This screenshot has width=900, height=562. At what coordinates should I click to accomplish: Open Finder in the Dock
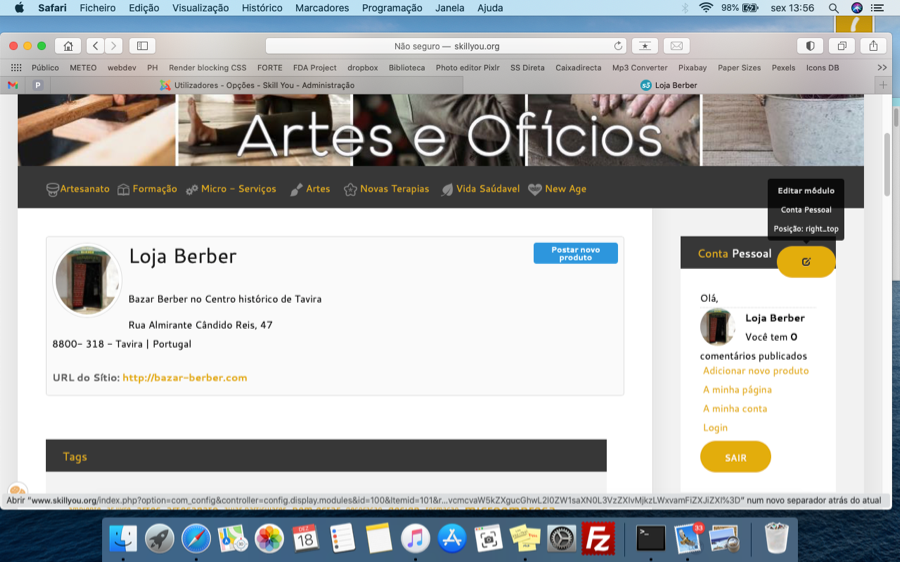[123, 539]
